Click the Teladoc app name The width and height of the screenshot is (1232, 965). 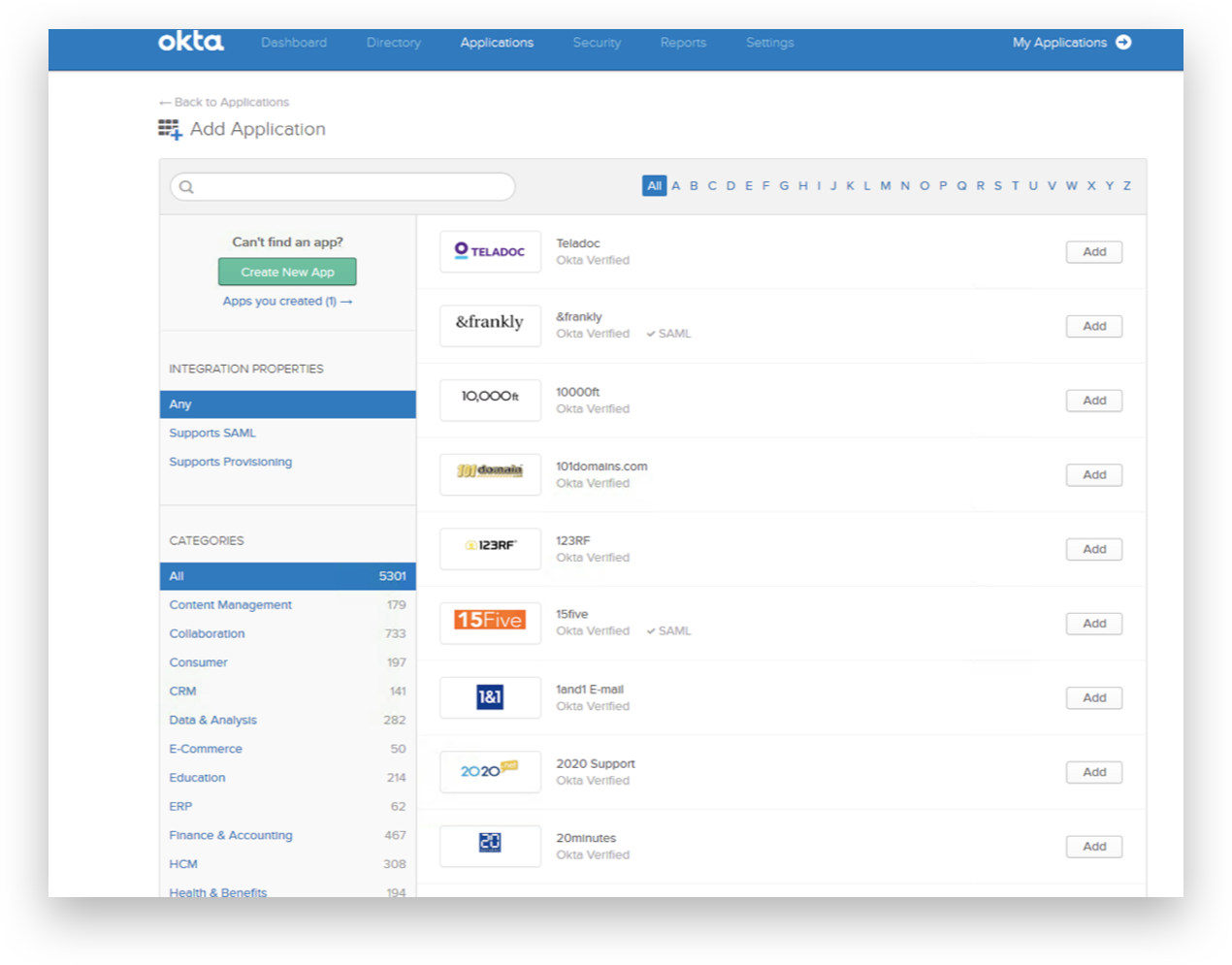578,243
